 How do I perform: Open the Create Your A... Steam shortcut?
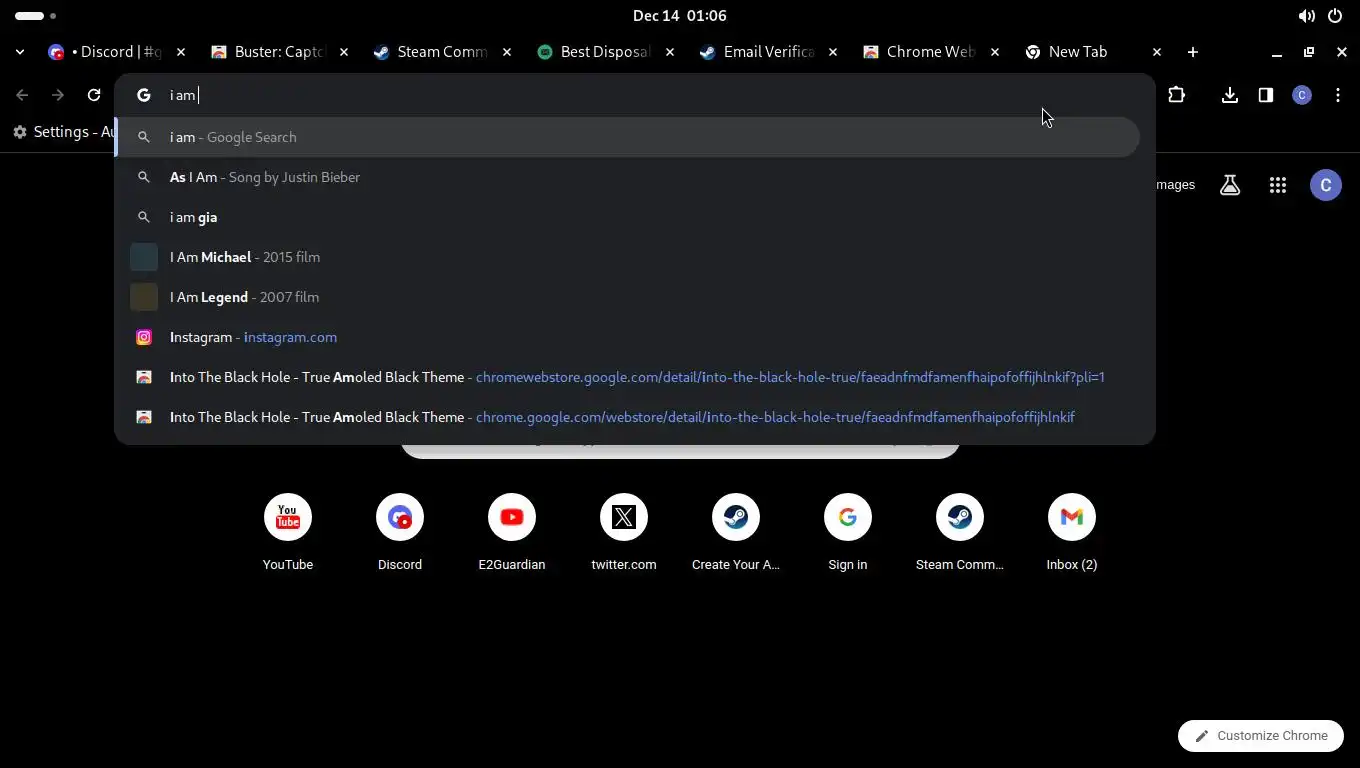pos(736,533)
